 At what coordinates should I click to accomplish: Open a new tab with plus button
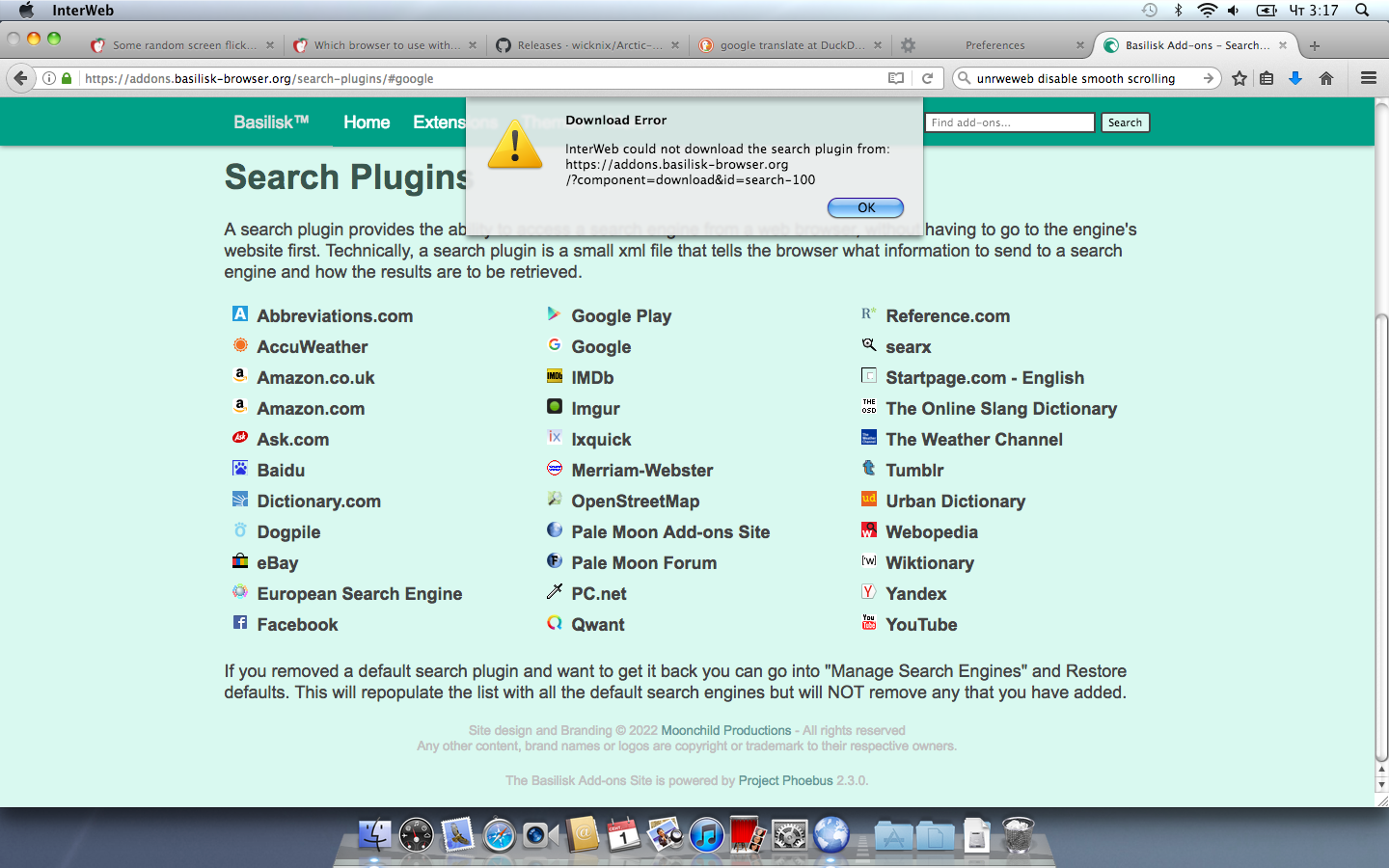point(1314,45)
